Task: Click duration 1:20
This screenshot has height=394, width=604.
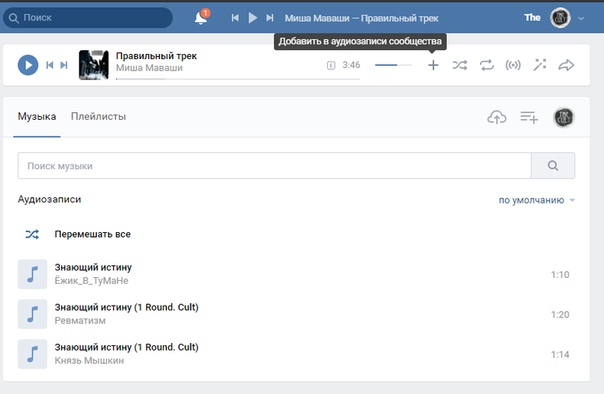Action: 560,315
